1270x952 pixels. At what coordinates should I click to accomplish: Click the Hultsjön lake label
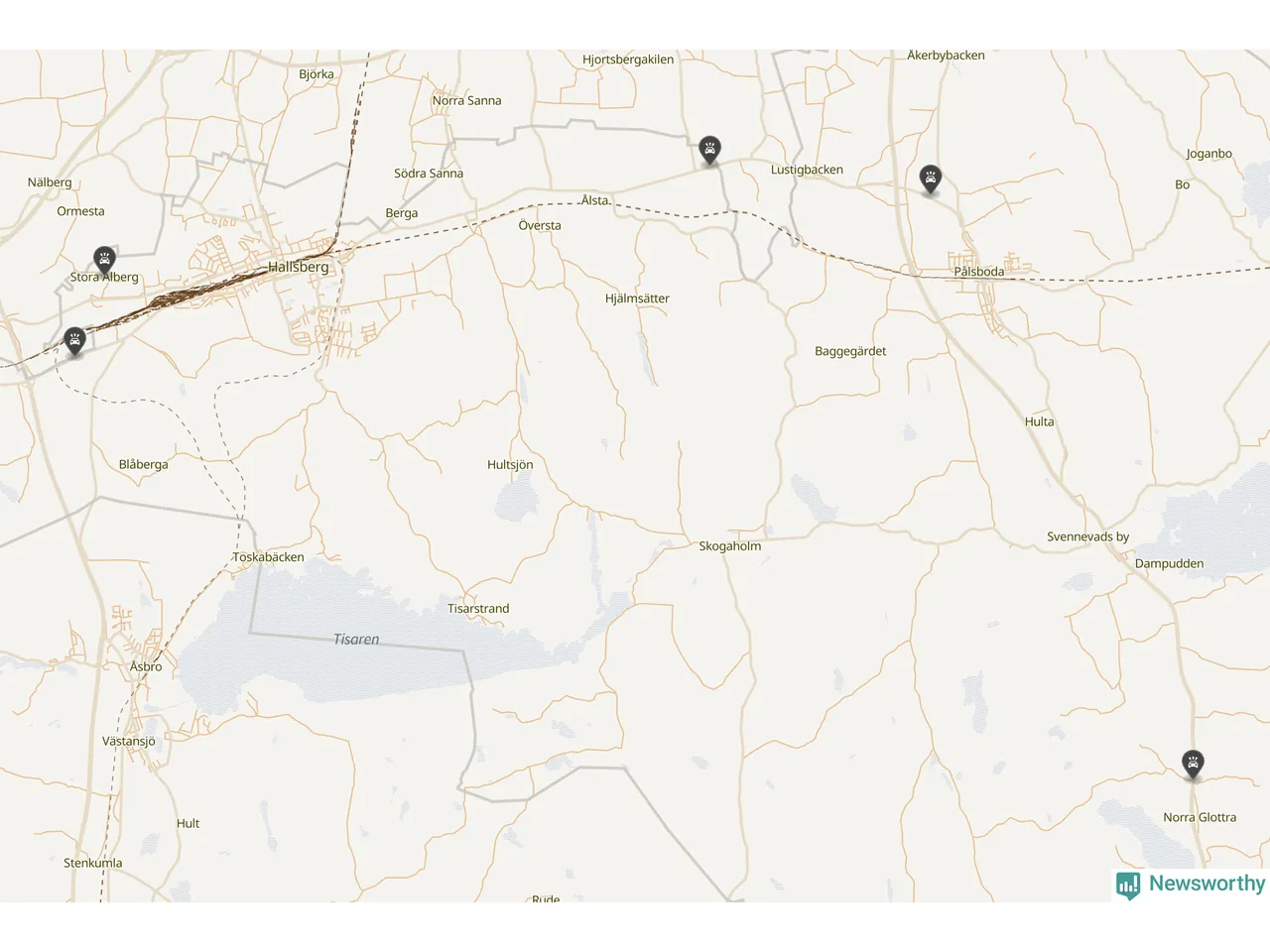click(x=510, y=465)
